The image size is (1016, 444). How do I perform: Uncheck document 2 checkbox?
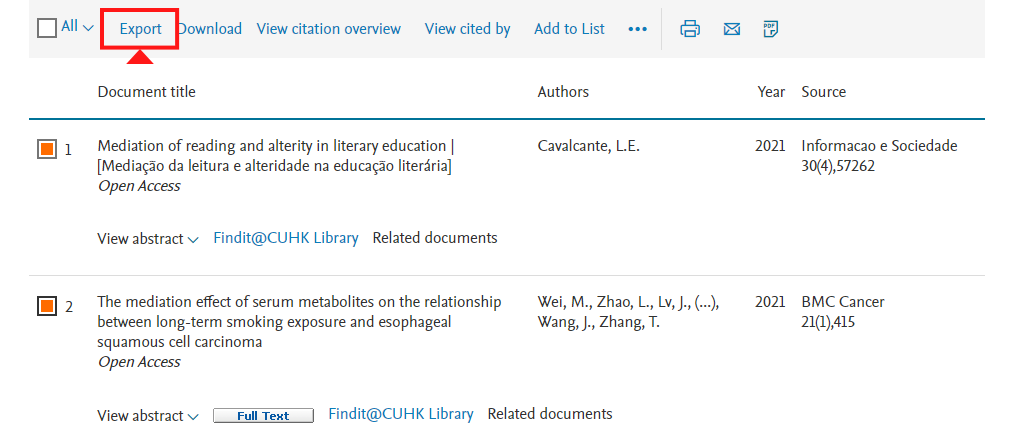(47, 306)
